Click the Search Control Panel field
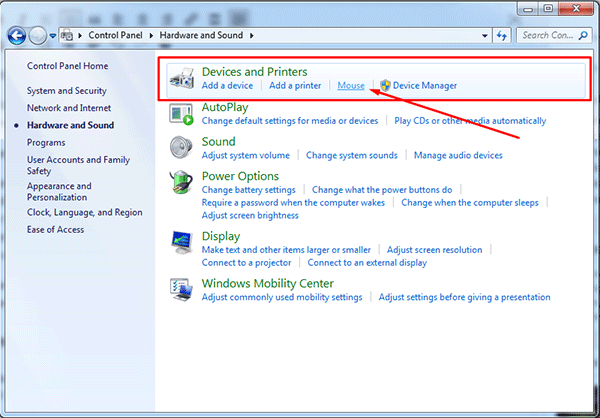The height and width of the screenshot is (418, 600). 554,36
